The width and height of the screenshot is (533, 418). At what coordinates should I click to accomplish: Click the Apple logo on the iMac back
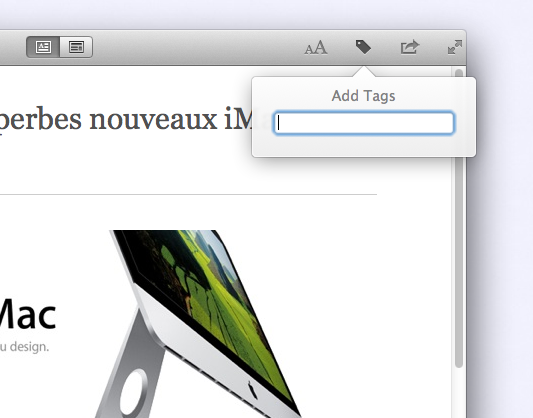(252, 390)
